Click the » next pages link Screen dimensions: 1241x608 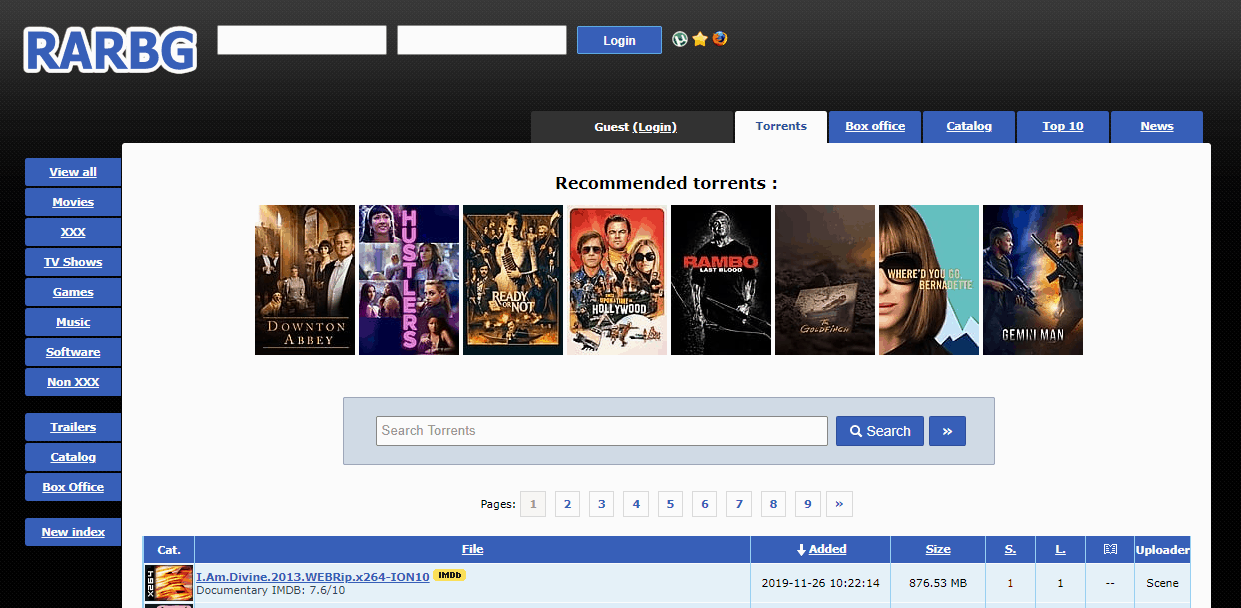point(839,504)
